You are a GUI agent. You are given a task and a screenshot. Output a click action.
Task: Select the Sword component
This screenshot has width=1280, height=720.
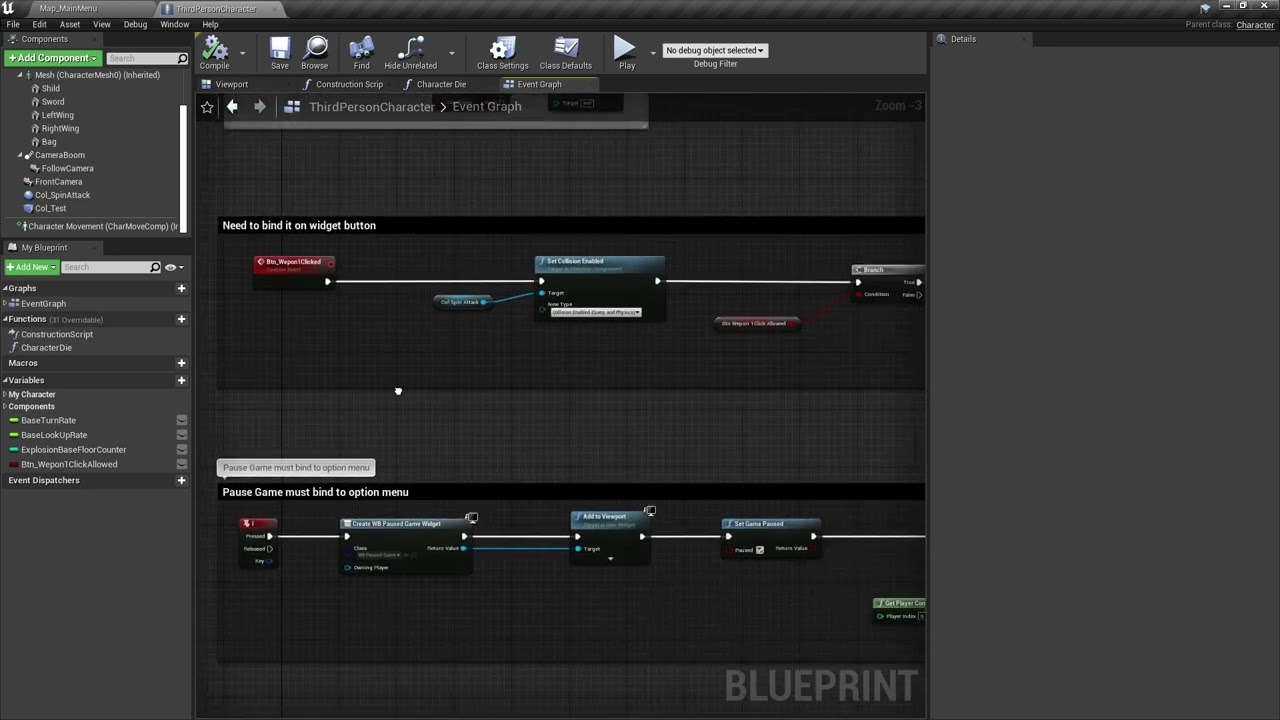pos(53,102)
